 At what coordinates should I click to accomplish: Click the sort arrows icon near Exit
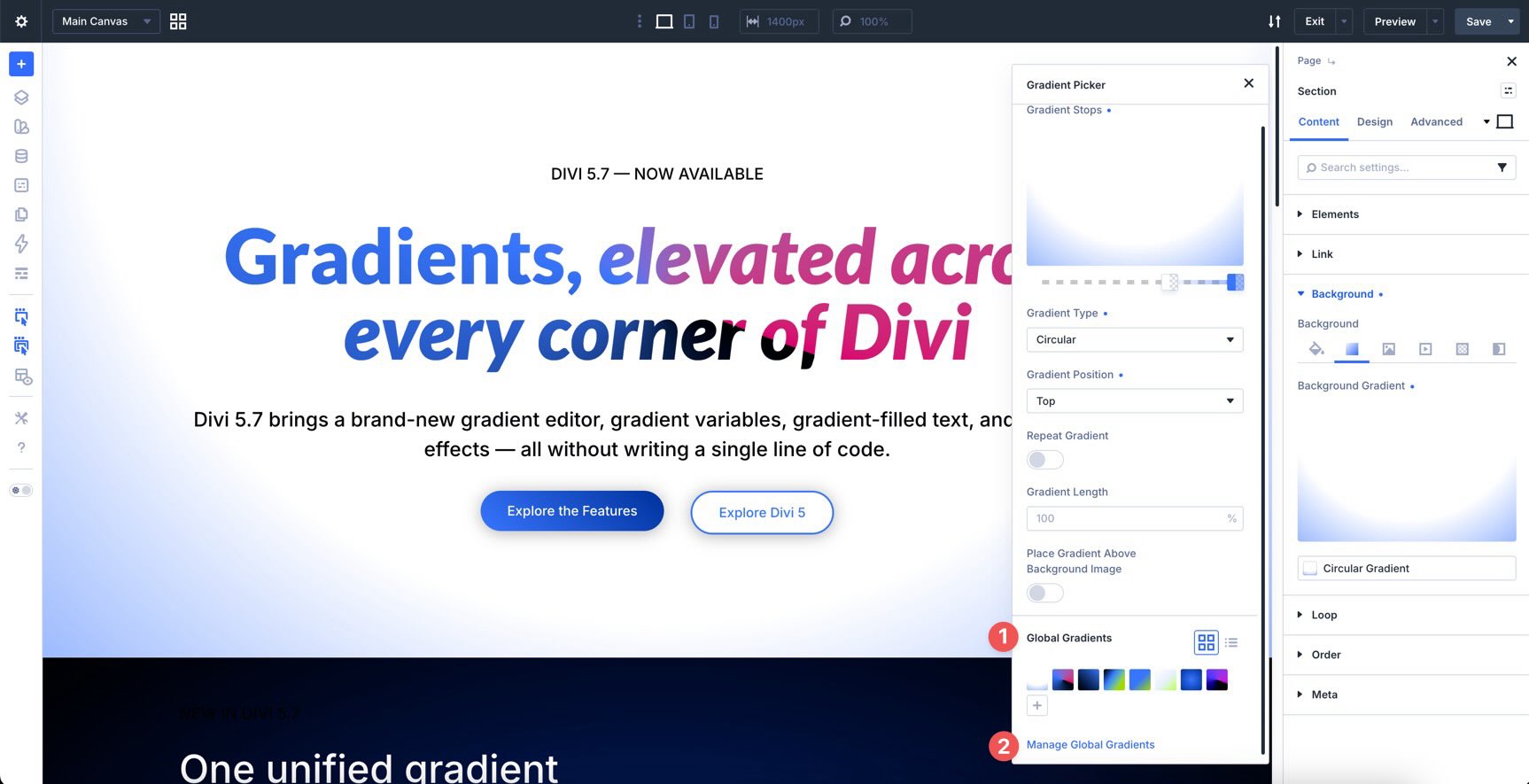click(1274, 21)
